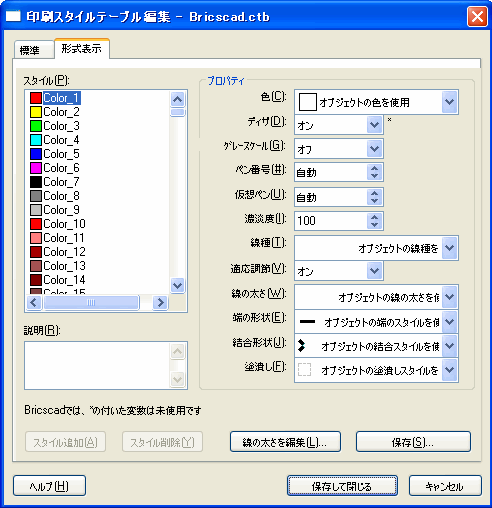The image size is (492, 508).
Task: Open the グレースケール(G) grayscale dropdown
Action: [375, 149]
